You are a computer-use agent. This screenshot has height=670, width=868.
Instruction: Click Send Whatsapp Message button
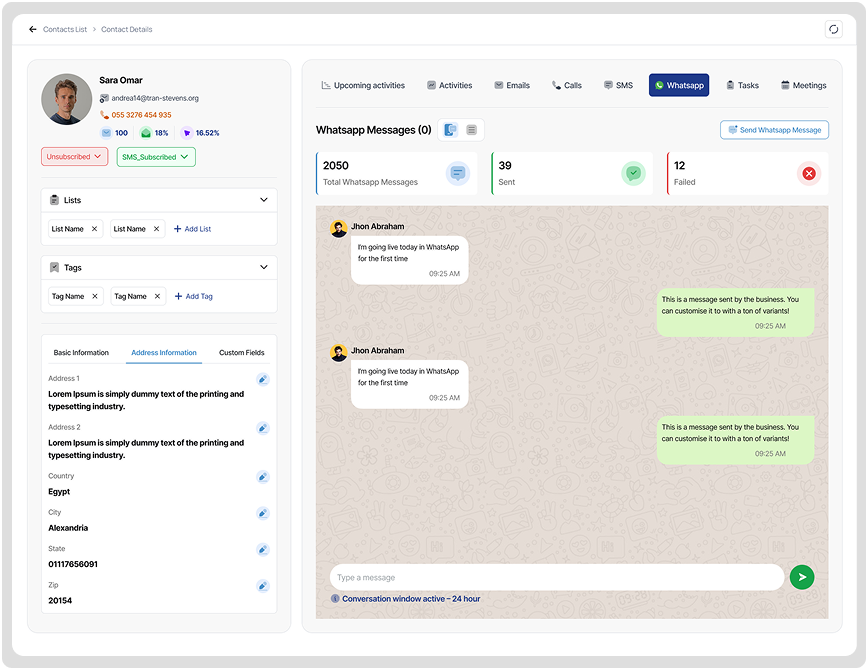pyautogui.click(x=774, y=130)
